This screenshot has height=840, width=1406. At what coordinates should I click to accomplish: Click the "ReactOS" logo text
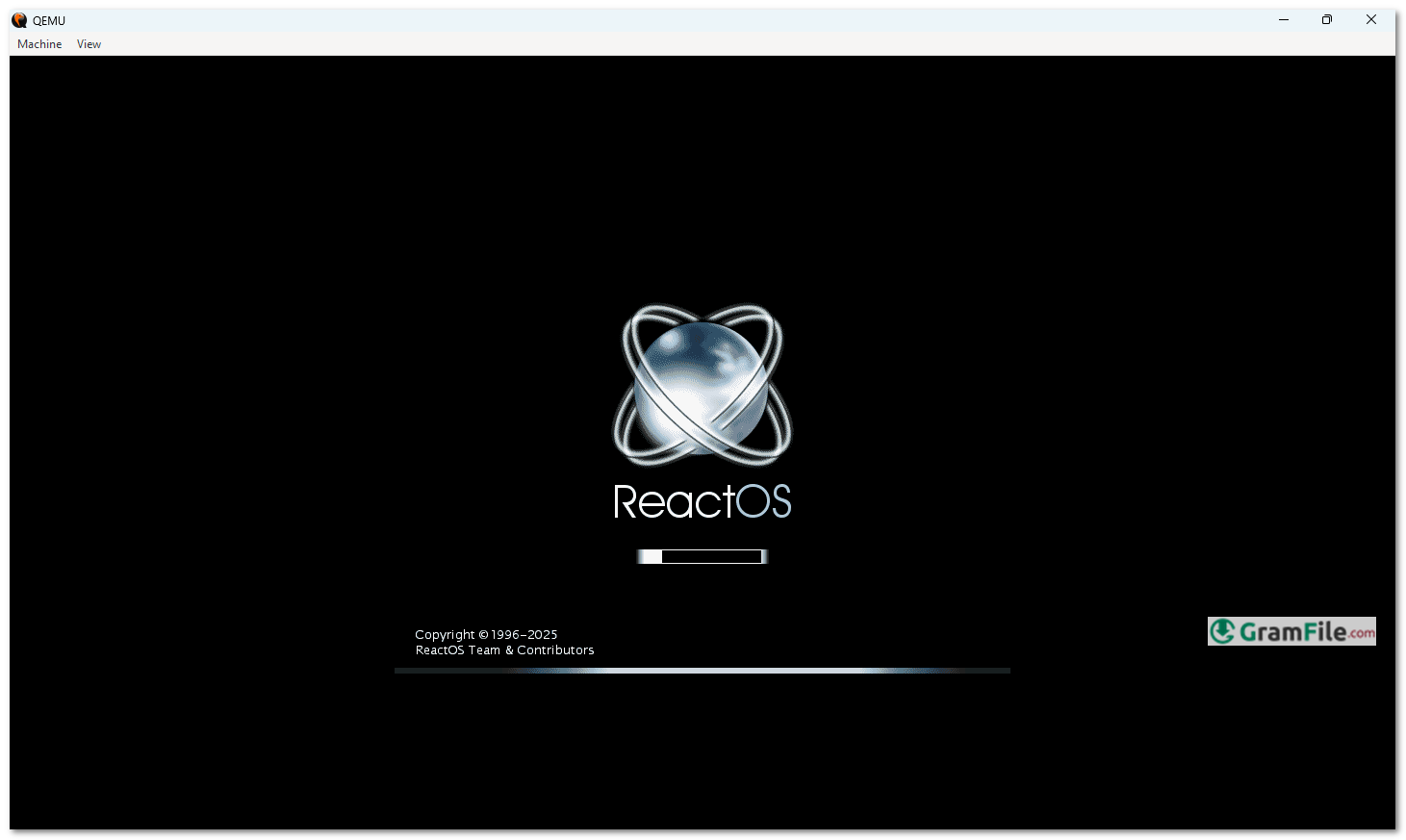[703, 501]
